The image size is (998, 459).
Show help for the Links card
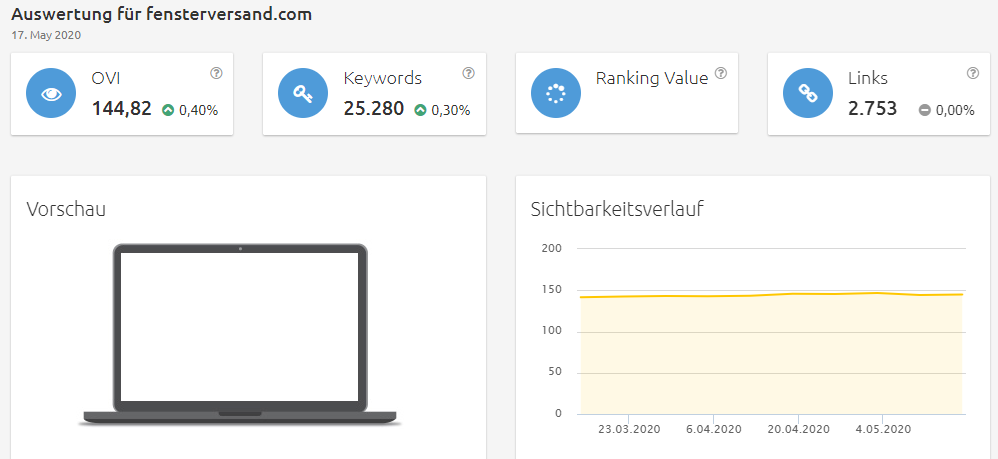pos(973,73)
